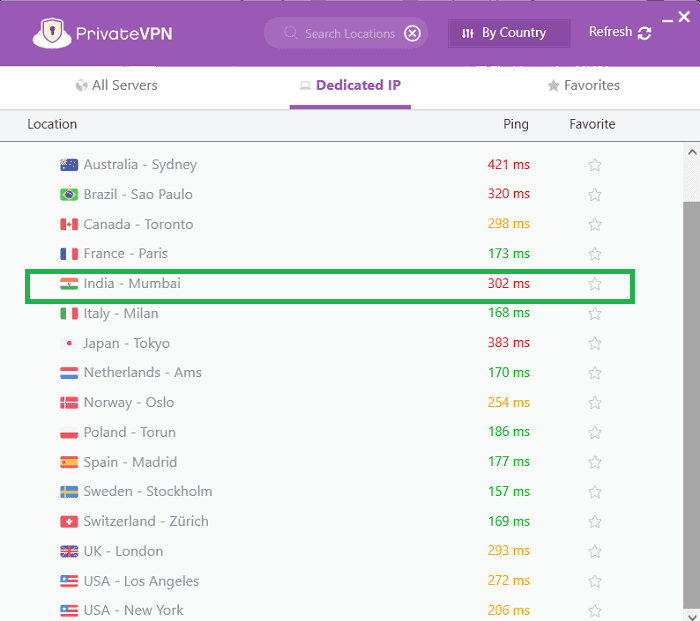Click scrollbar up arrow
The width and height of the screenshot is (700, 621).
coord(692,152)
